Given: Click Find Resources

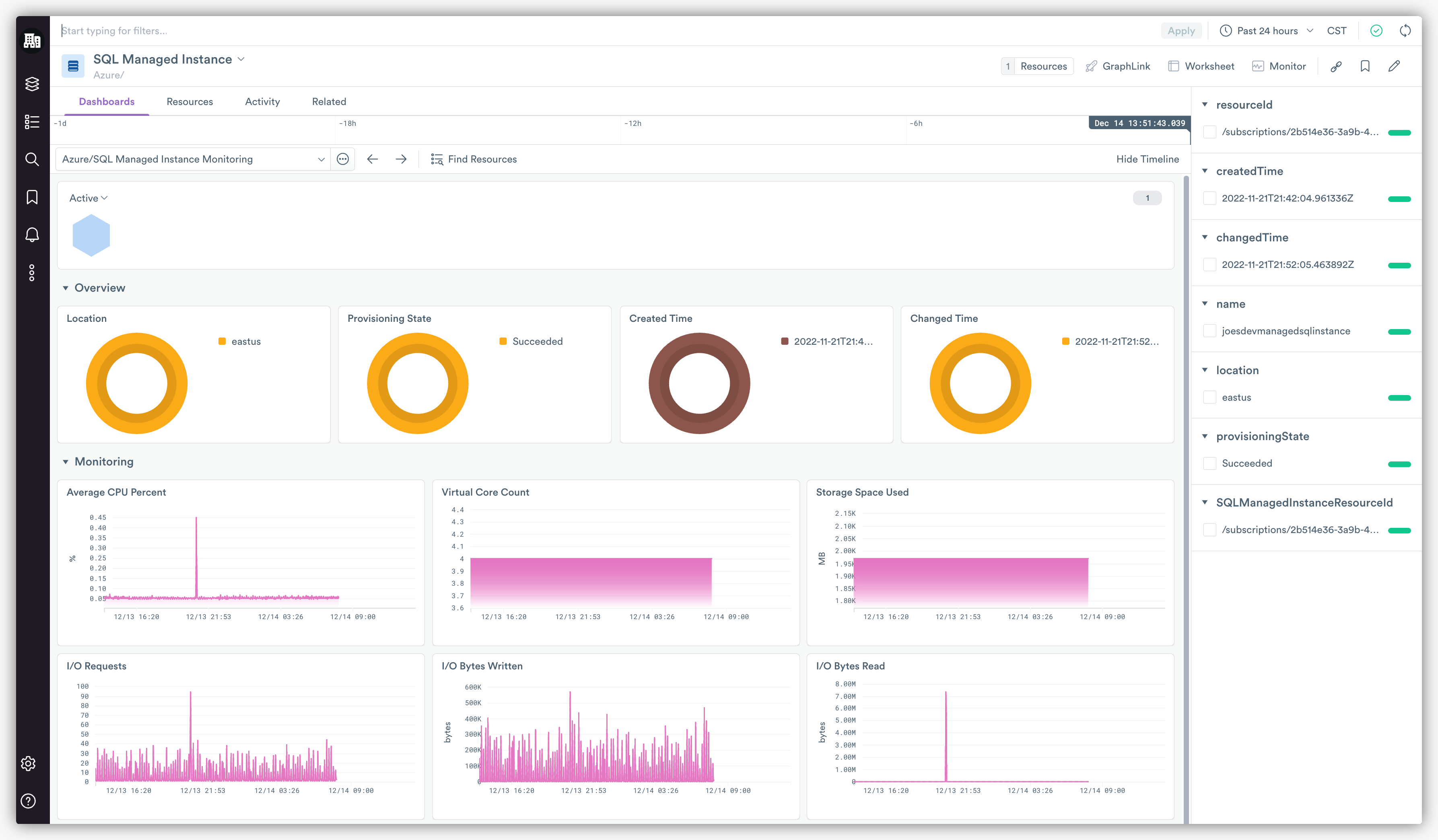Looking at the screenshot, I should click(474, 159).
